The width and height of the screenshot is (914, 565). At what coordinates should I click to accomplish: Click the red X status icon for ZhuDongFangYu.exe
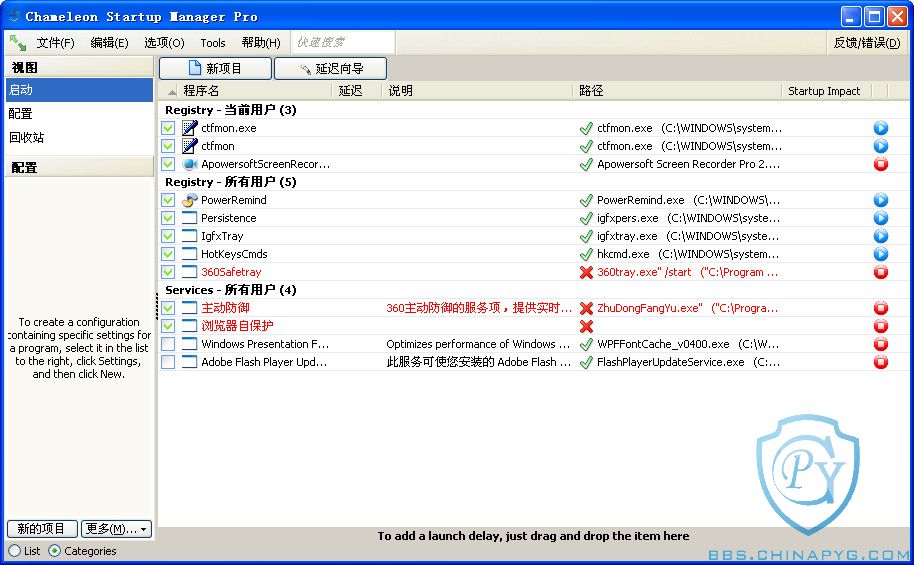coord(586,308)
